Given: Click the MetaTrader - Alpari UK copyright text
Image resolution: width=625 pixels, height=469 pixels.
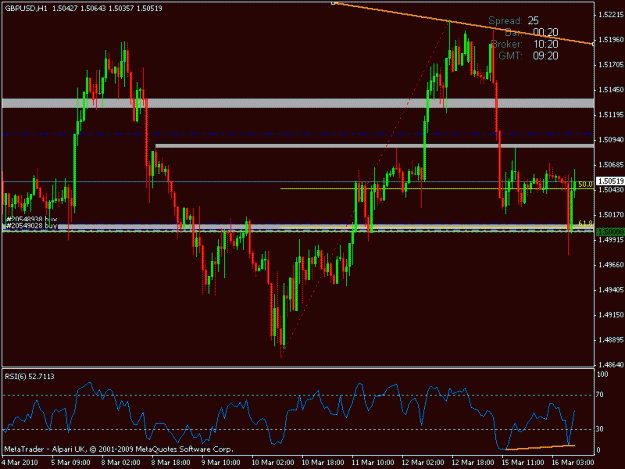Looking at the screenshot, I should (118, 449).
